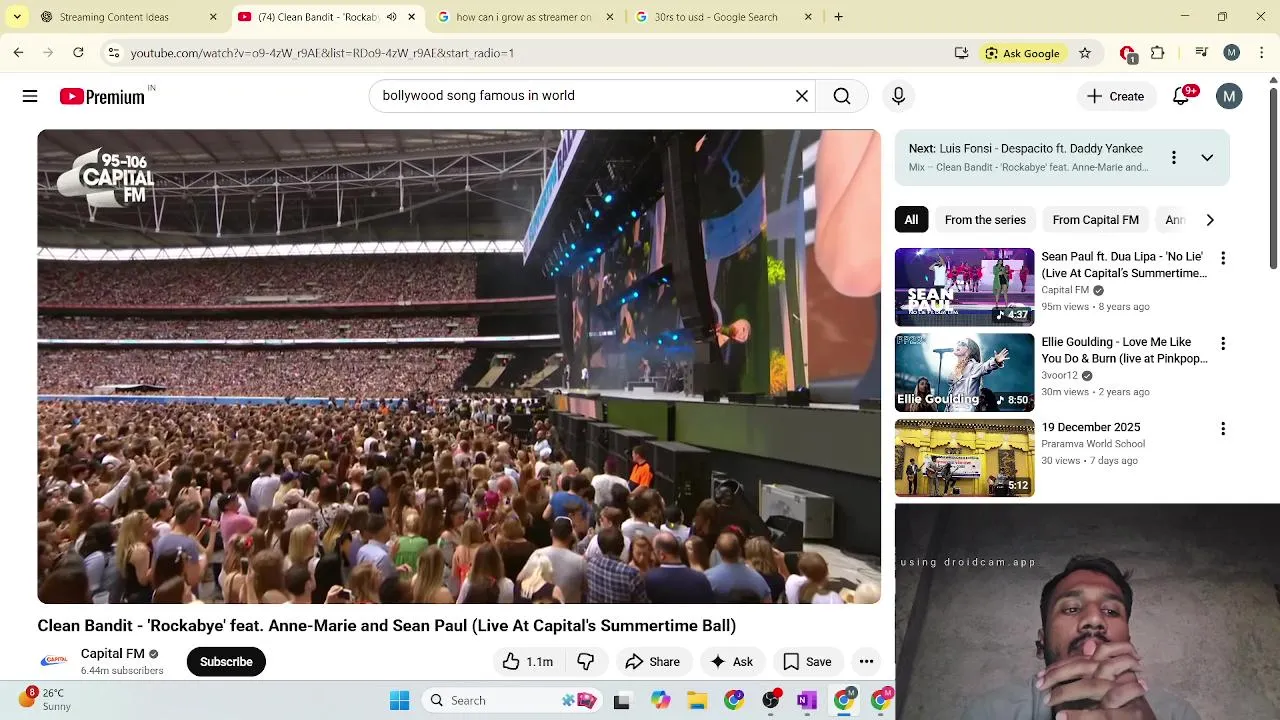Launch Copilot from taskbar

[660, 701]
